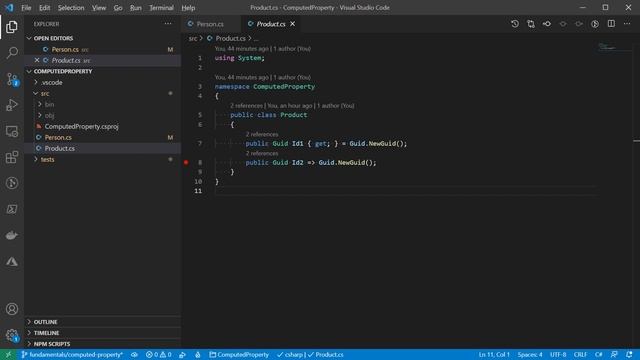
Task: Open the Docker view in activity bar
Action: point(12,236)
